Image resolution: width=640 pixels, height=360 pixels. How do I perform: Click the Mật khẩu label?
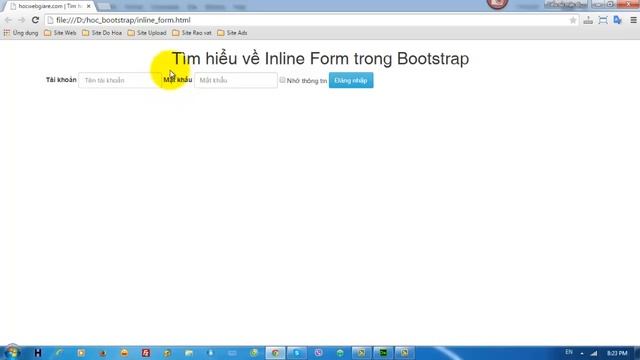coord(178,80)
